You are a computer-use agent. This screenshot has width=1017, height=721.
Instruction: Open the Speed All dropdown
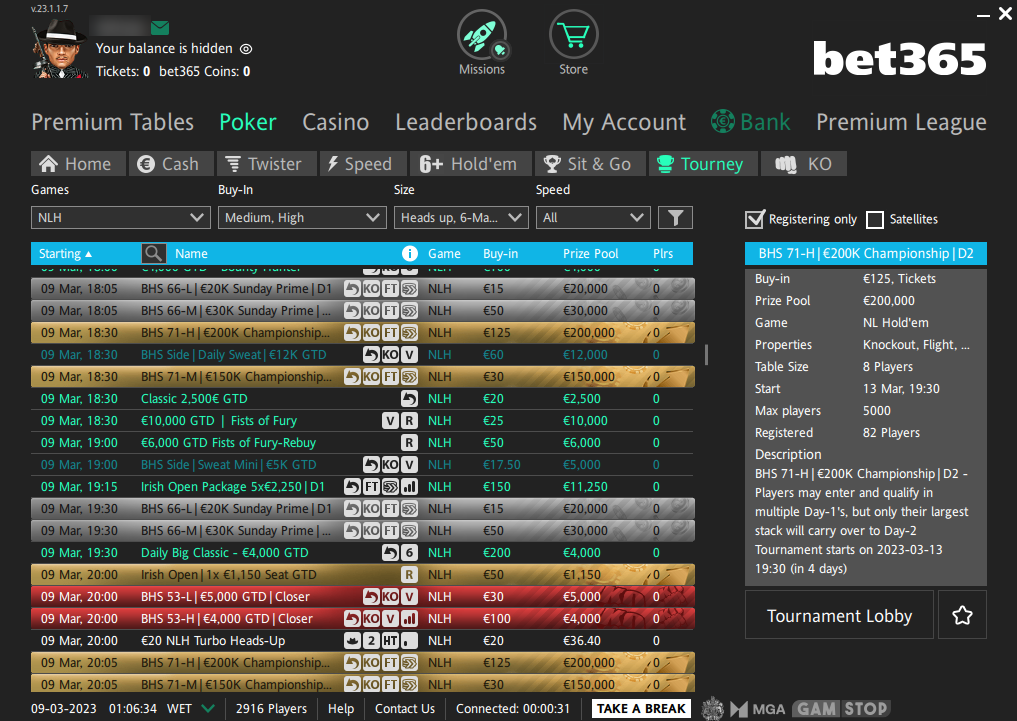(x=593, y=218)
